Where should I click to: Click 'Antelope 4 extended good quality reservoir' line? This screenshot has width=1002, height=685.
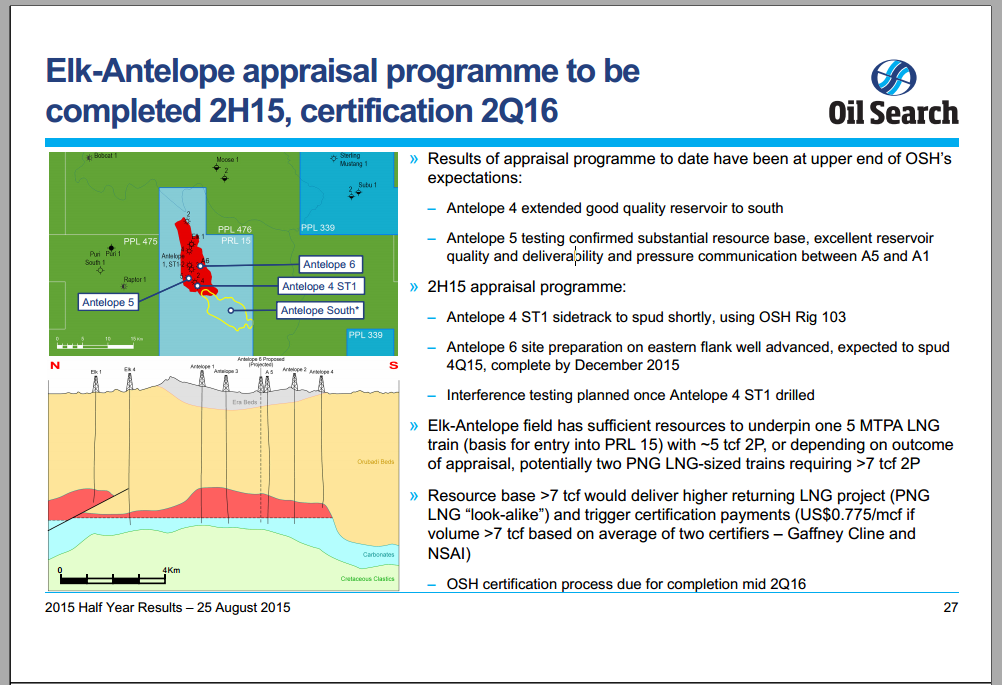click(x=615, y=208)
